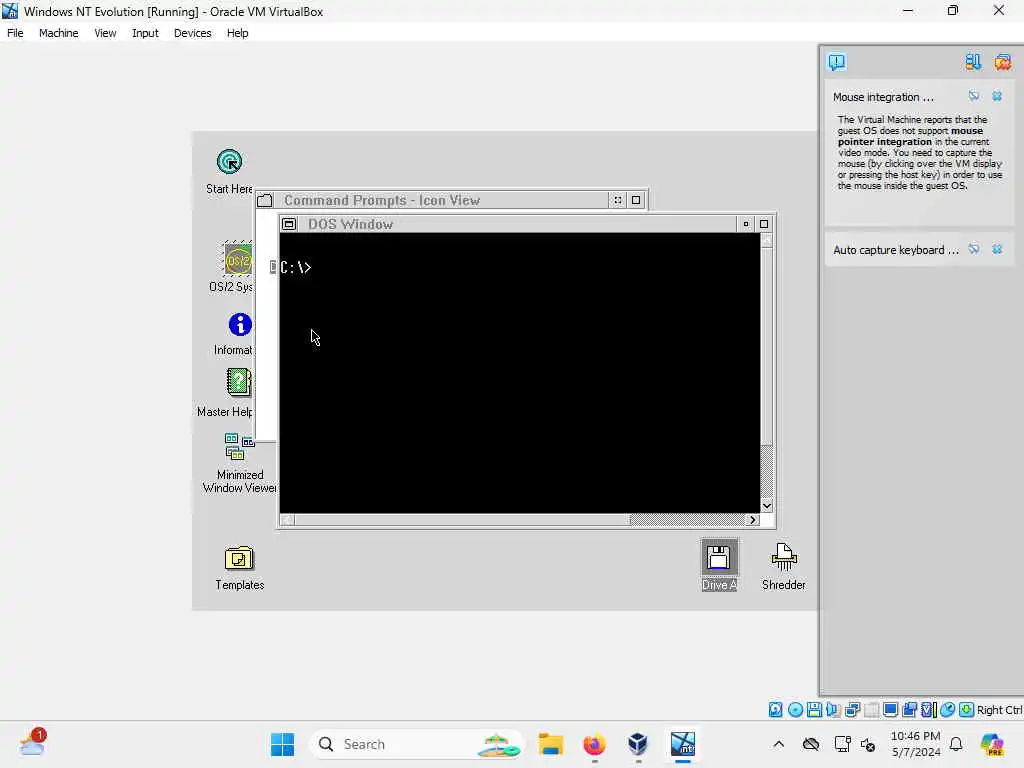This screenshot has width=1024, height=768.
Task: Click the C:\> prompt in DOS Window
Action: pyautogui.click(x=296, y=267)
